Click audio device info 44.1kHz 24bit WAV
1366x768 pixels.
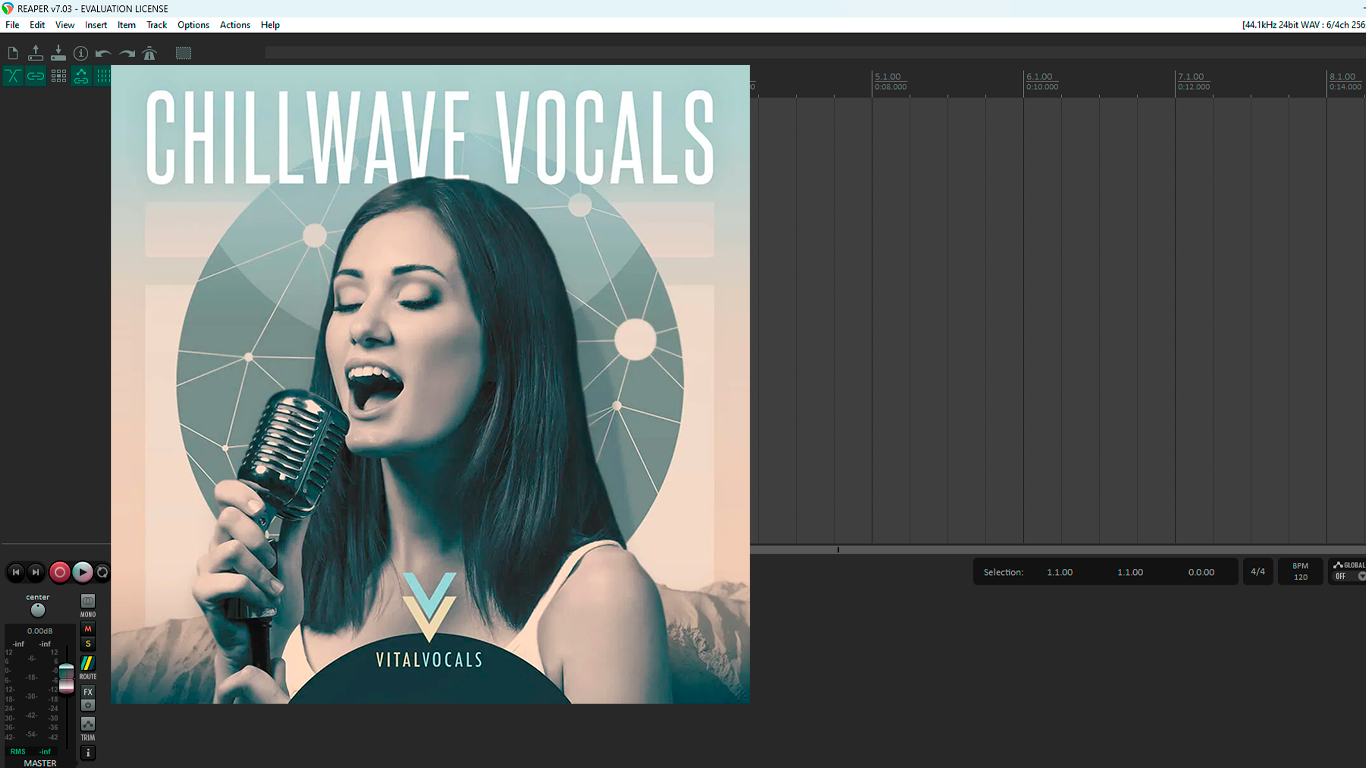(x=1304, y=25)
